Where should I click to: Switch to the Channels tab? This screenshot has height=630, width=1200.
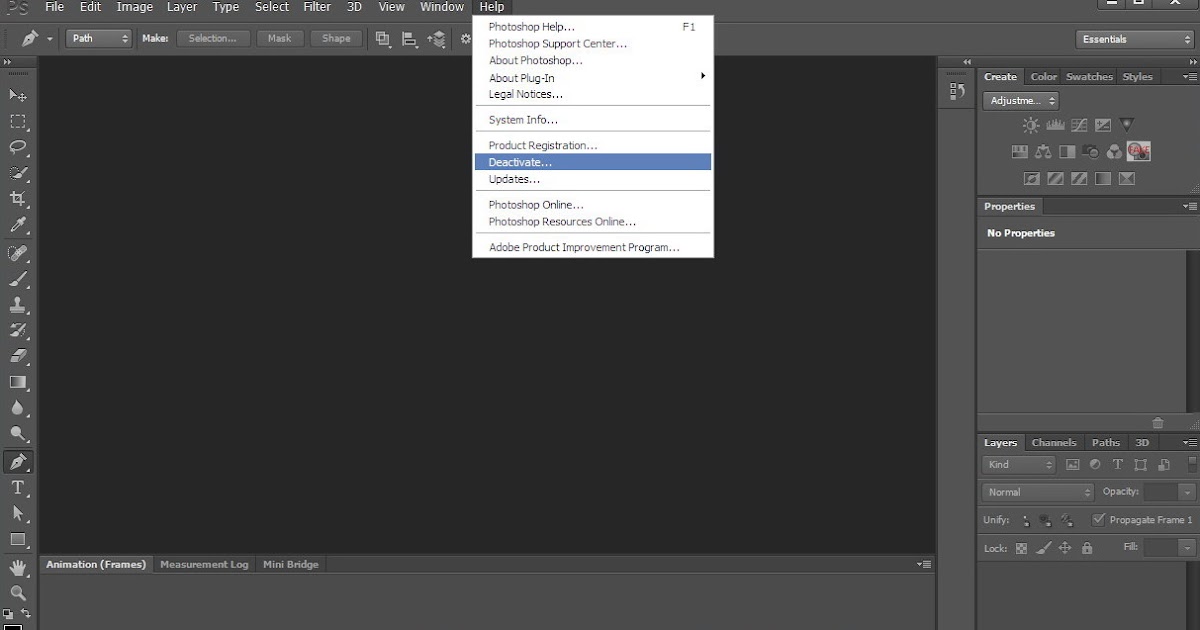1054,443
